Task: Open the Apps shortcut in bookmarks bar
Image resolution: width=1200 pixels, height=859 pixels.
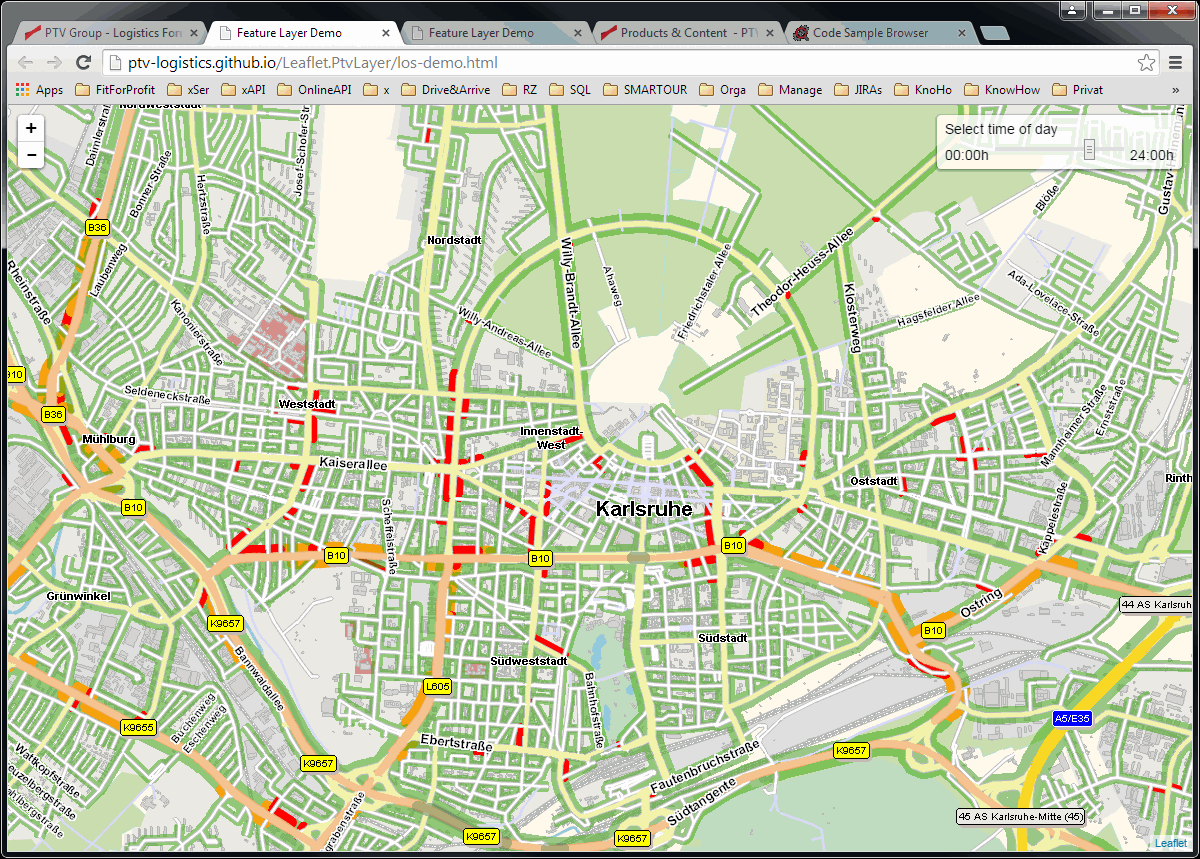Action: click(39, 90)
